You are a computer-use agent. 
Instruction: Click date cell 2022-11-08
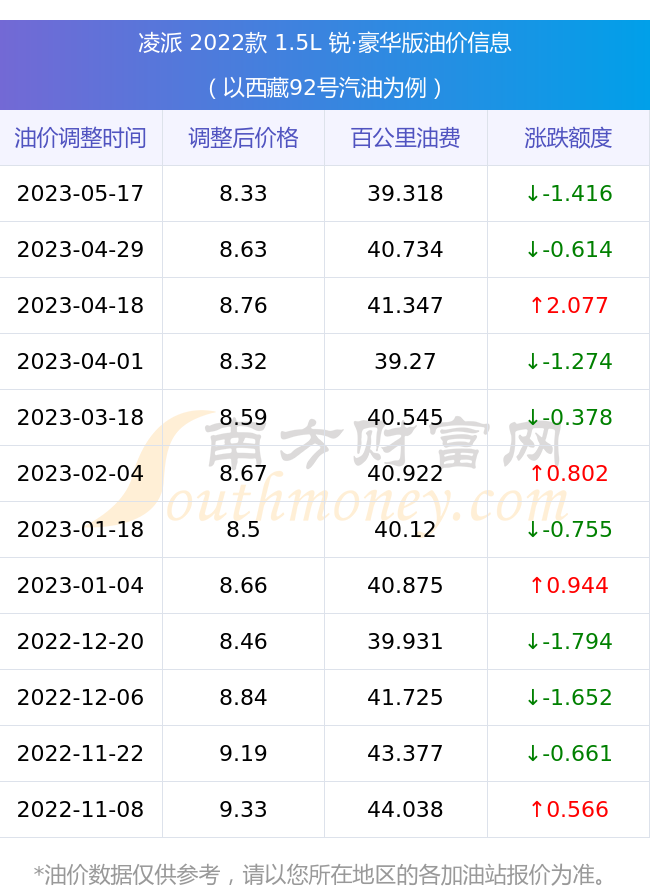tap(81, 810)
